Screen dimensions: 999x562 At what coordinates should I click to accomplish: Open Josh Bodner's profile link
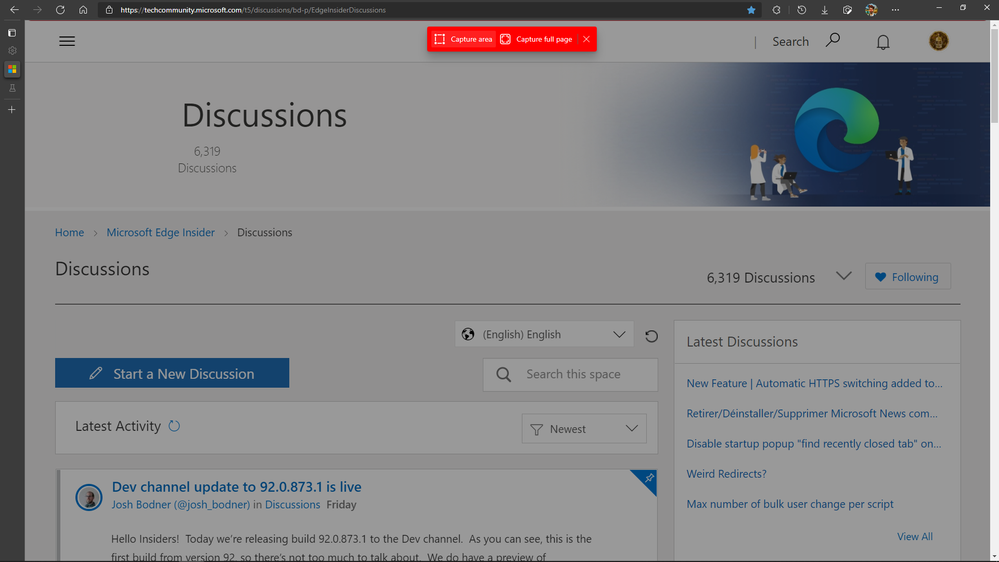pyautogui.click(x=181, y=505)
